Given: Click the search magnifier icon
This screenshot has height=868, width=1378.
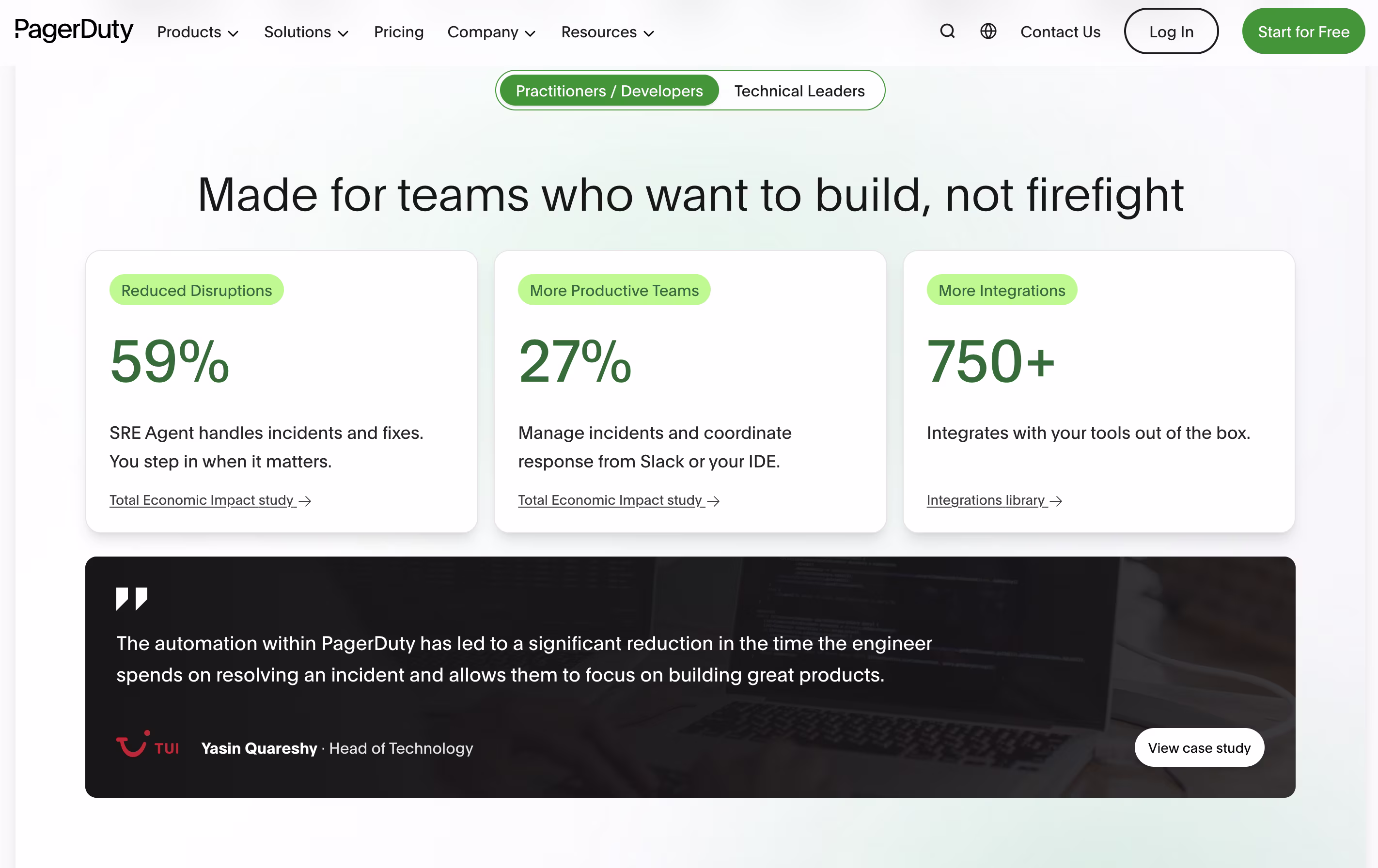Looking at the screenshot, I should click(x=947, y=31).
